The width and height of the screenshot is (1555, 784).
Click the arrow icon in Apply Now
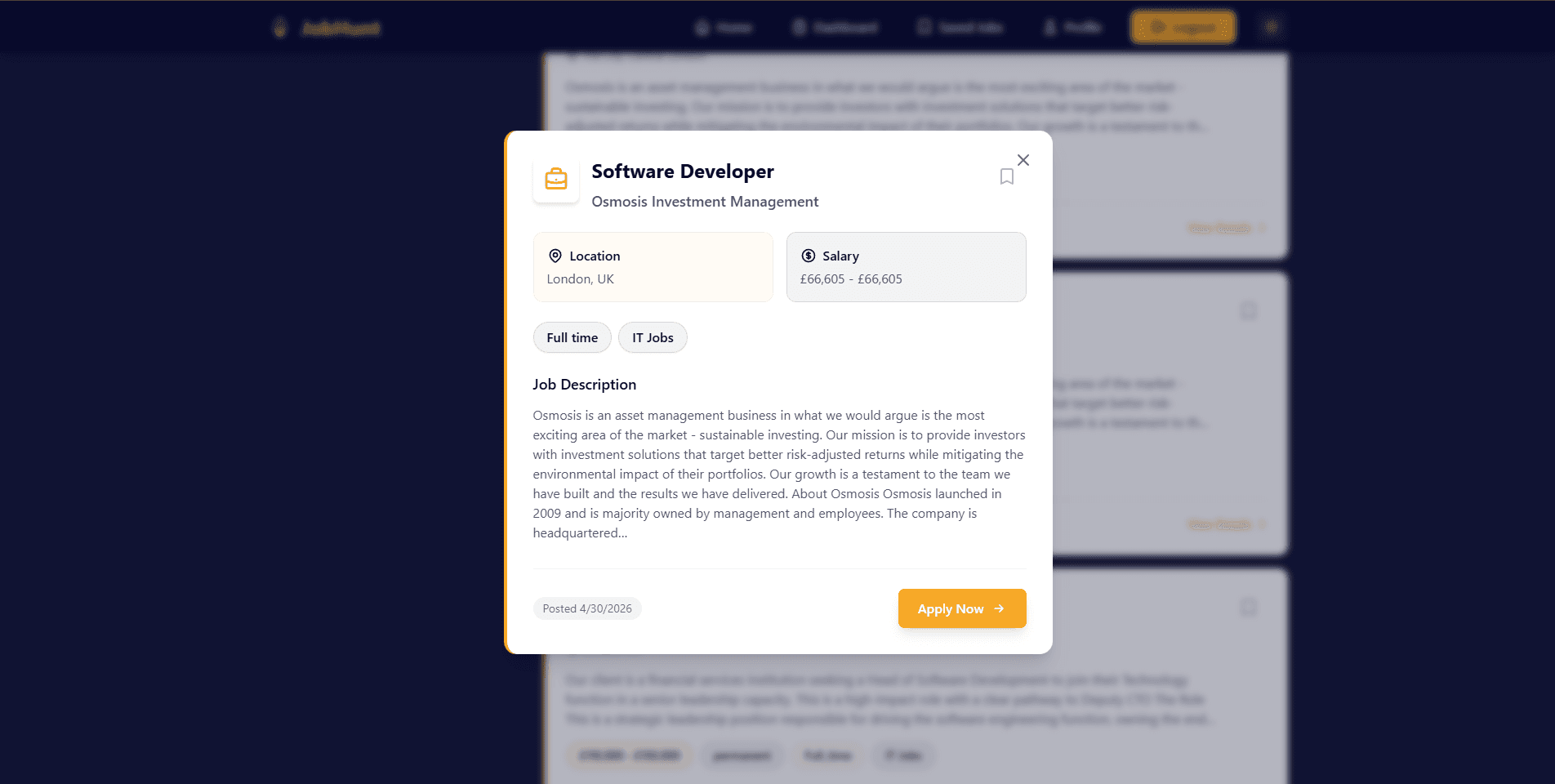(x=999, y=608)
